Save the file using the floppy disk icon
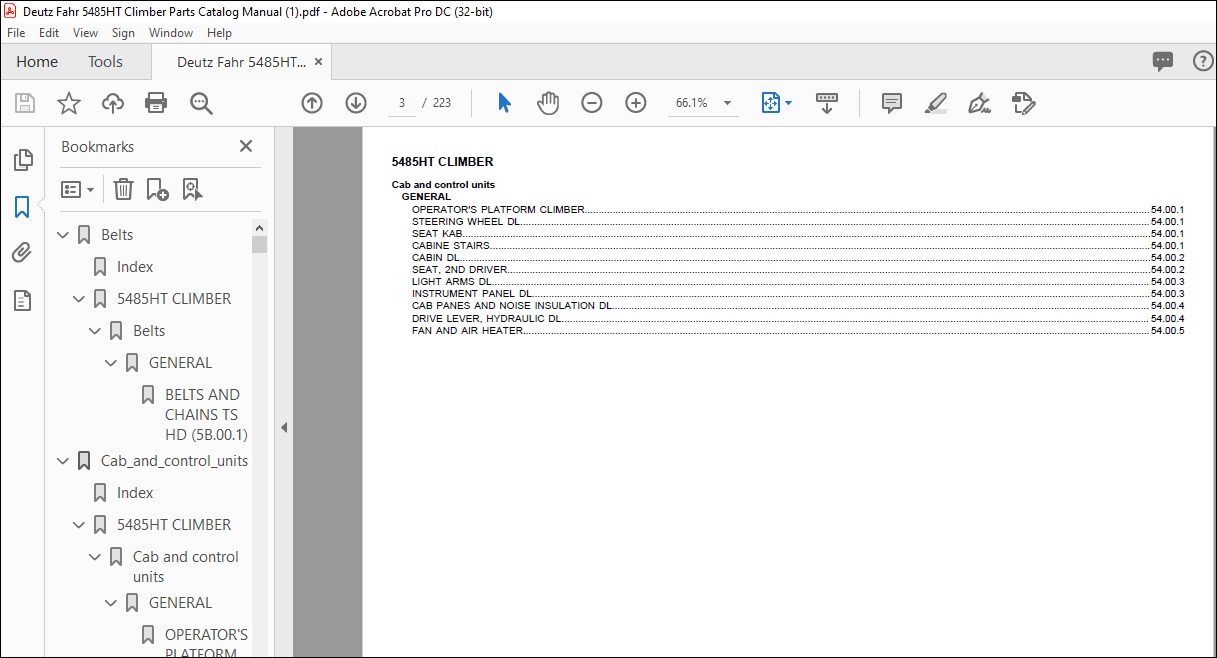 click(x=25, y=103)
